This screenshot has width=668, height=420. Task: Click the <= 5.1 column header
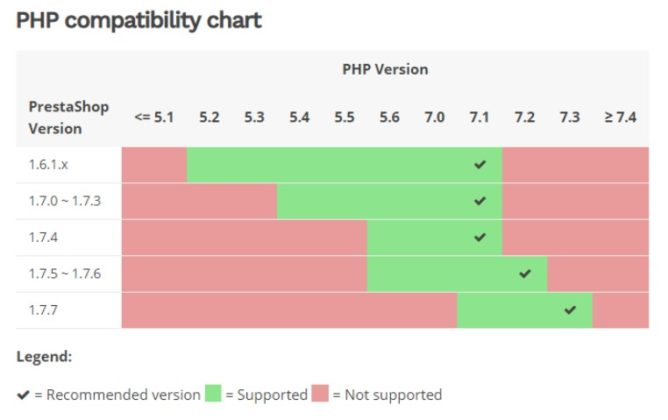(x=154, y=117)
